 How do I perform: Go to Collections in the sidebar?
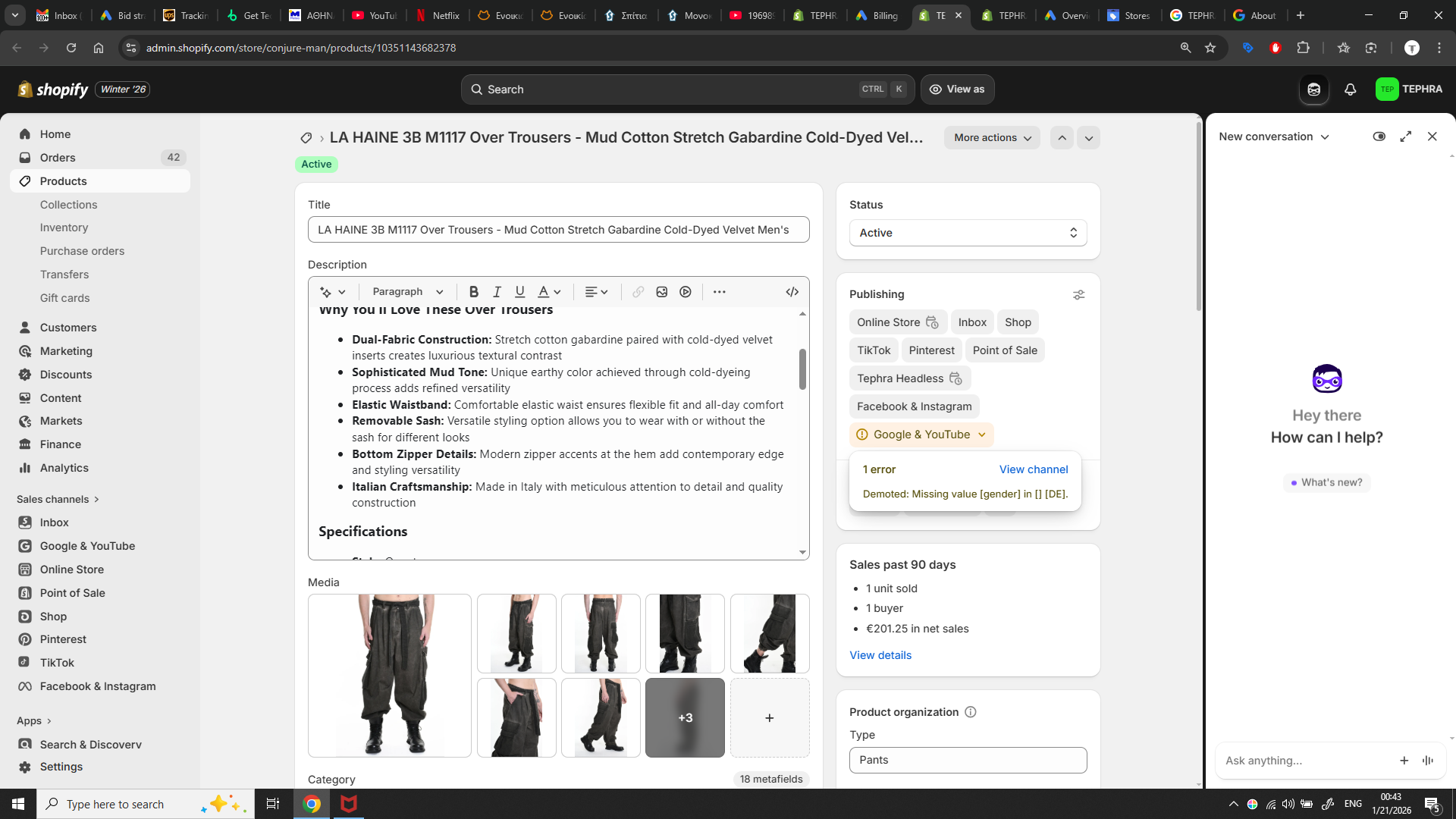pyautogui.click(x=68, y=205)
